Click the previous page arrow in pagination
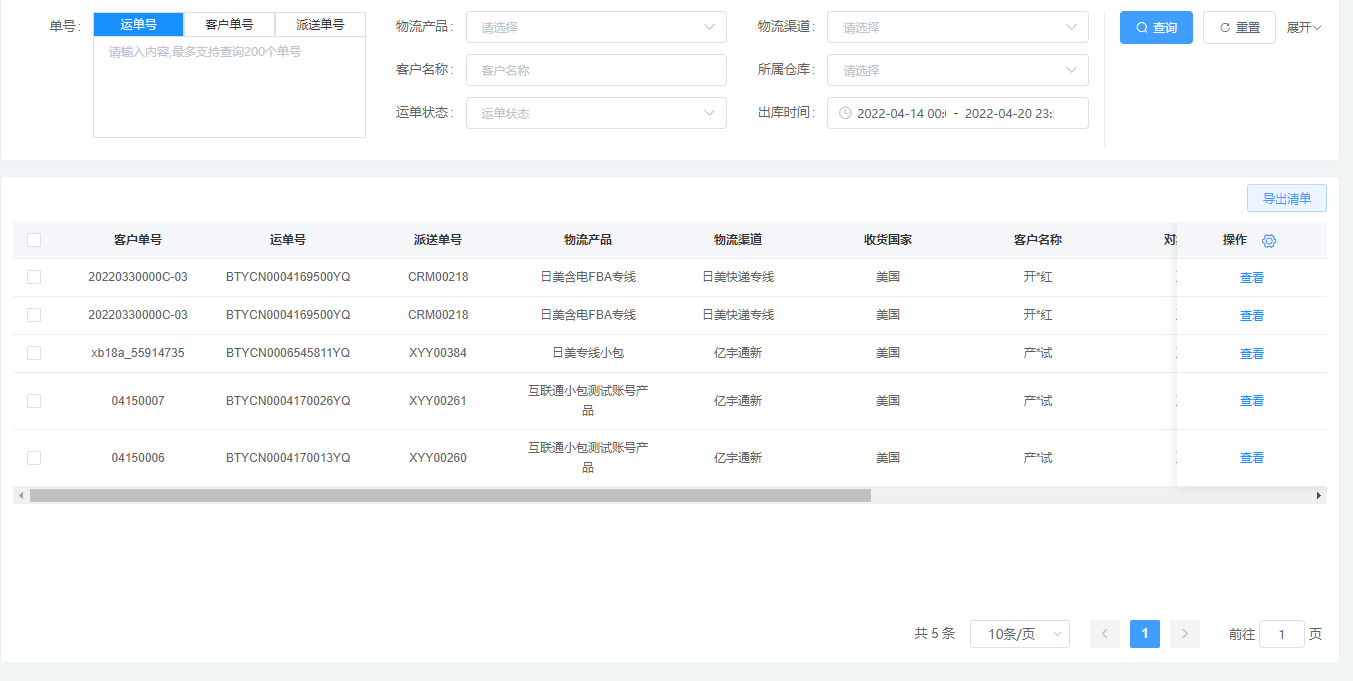Viewport: 1353px width, 681px height. pos(1105,634)
